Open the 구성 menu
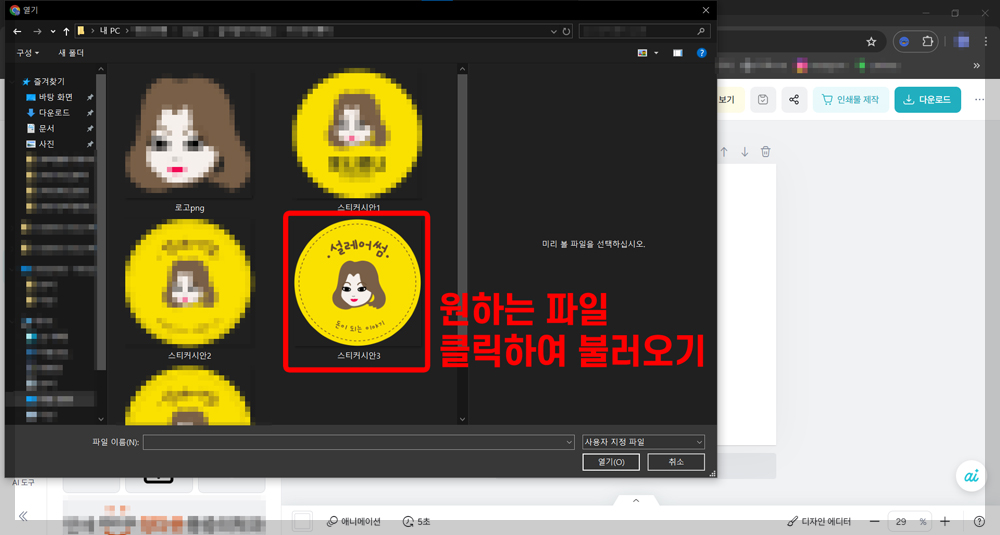 pyautogui.click(x=27, y=53)
